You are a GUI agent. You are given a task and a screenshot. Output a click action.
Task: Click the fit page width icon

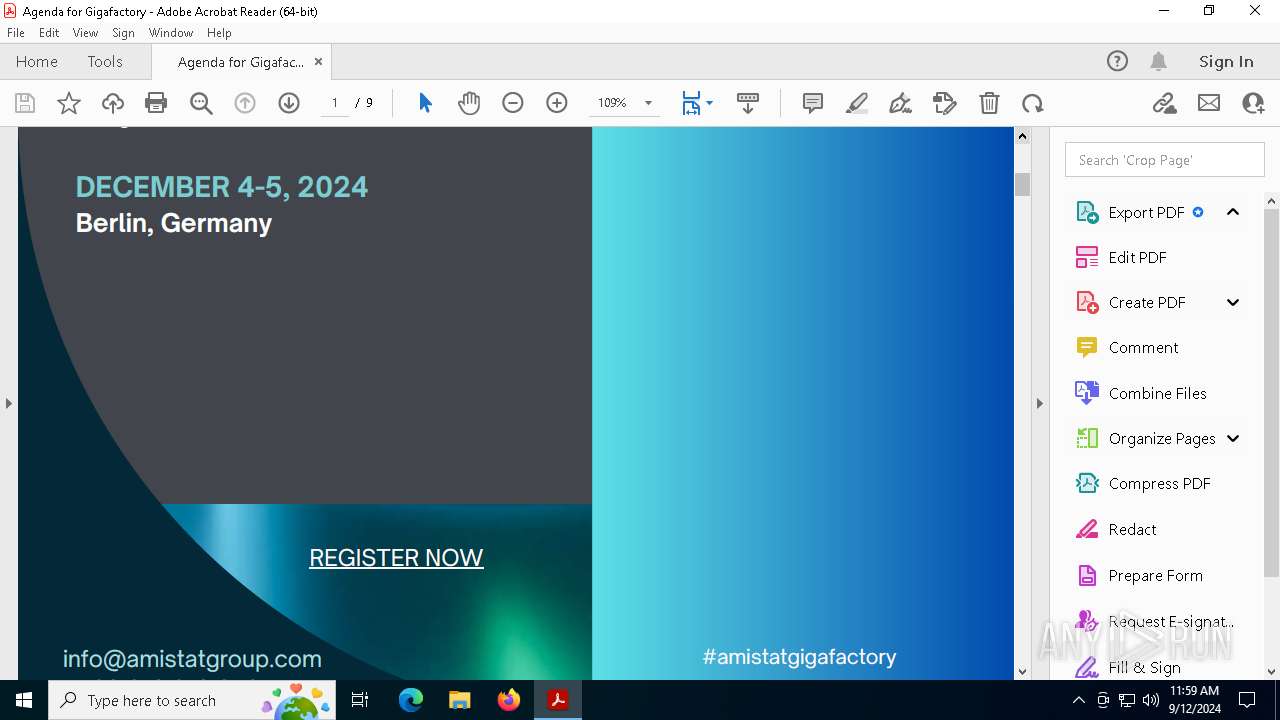click(691, 103)
